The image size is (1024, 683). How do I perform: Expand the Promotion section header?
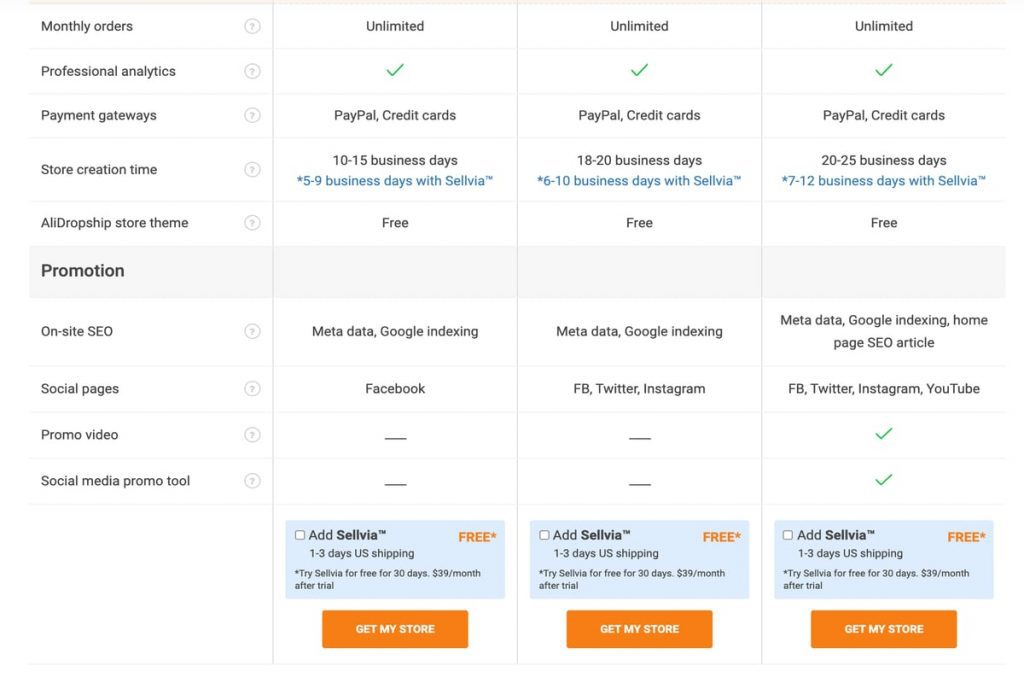tap(82, 270)
